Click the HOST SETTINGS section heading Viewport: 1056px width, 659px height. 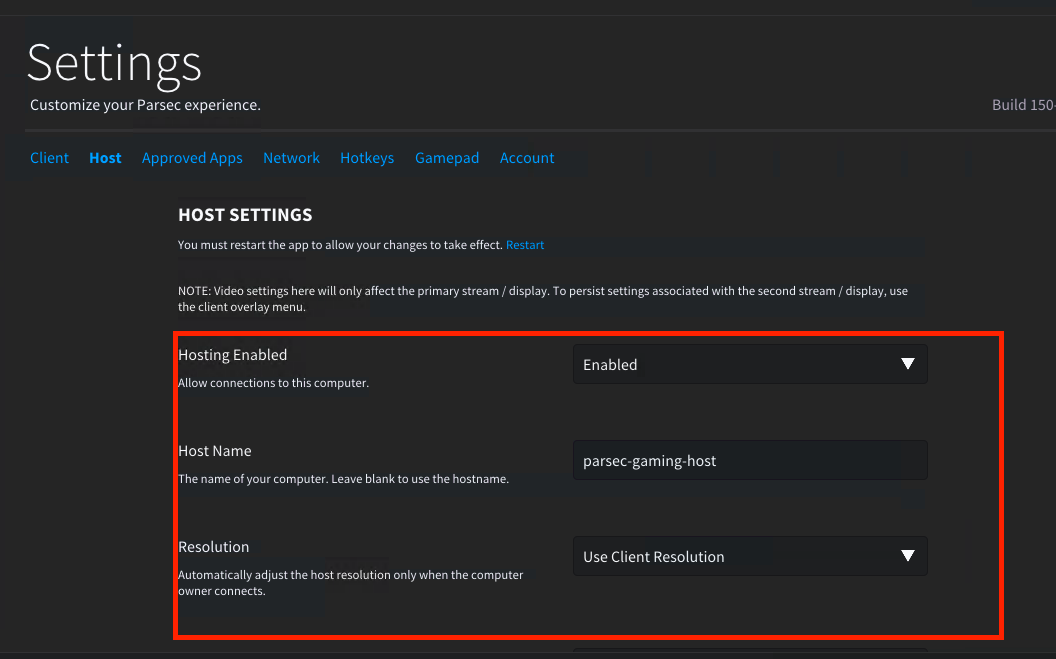pos(245,215)
